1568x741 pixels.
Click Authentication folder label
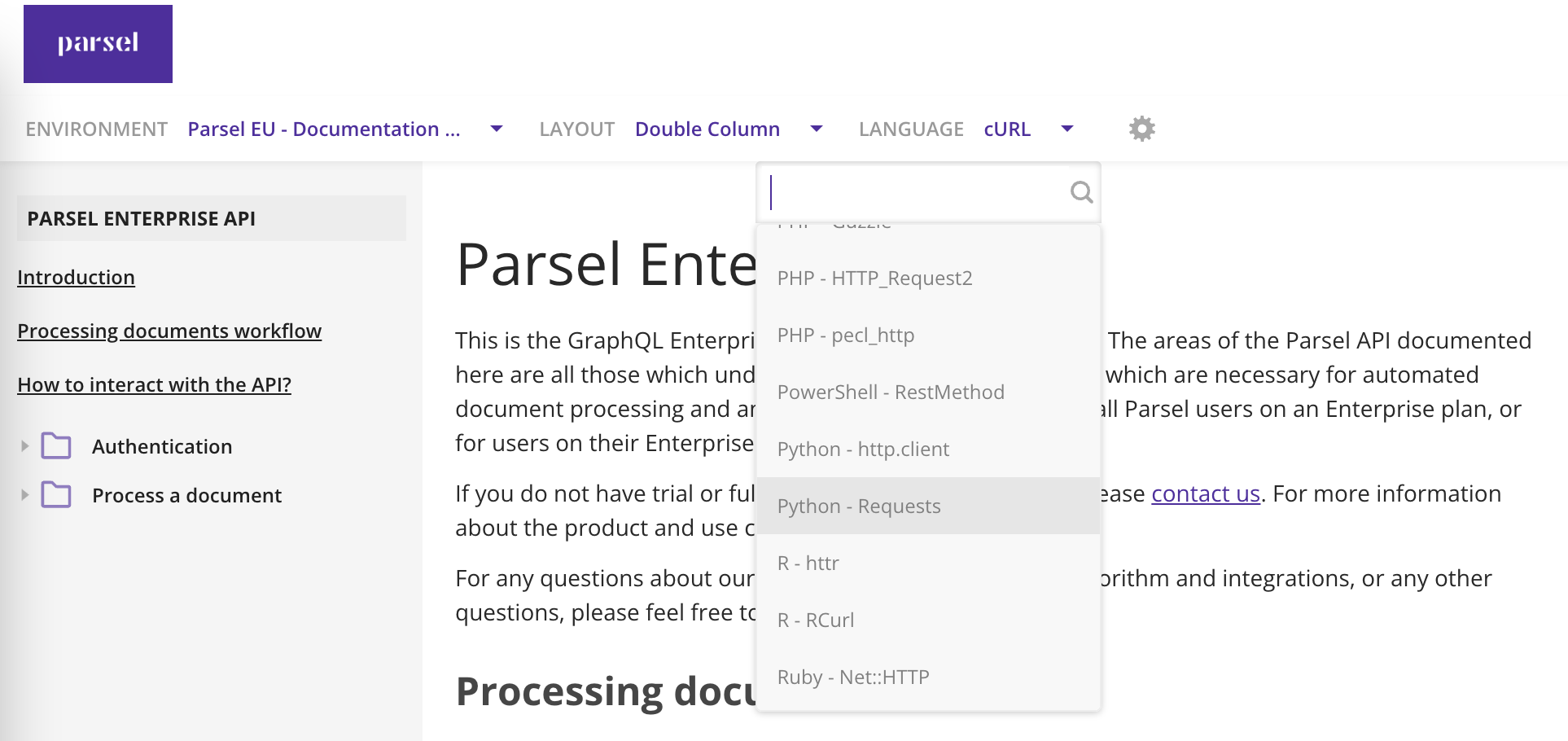[x=162, y=446]
